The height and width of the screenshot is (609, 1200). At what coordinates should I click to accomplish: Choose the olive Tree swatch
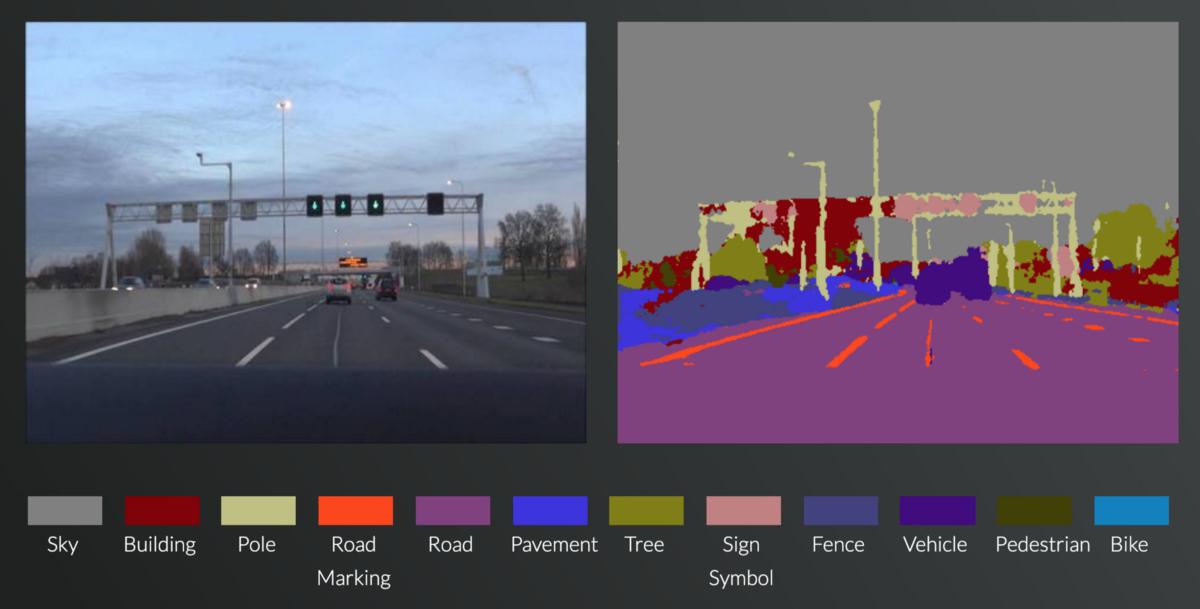pyautogui.click(x=646, y=511)
